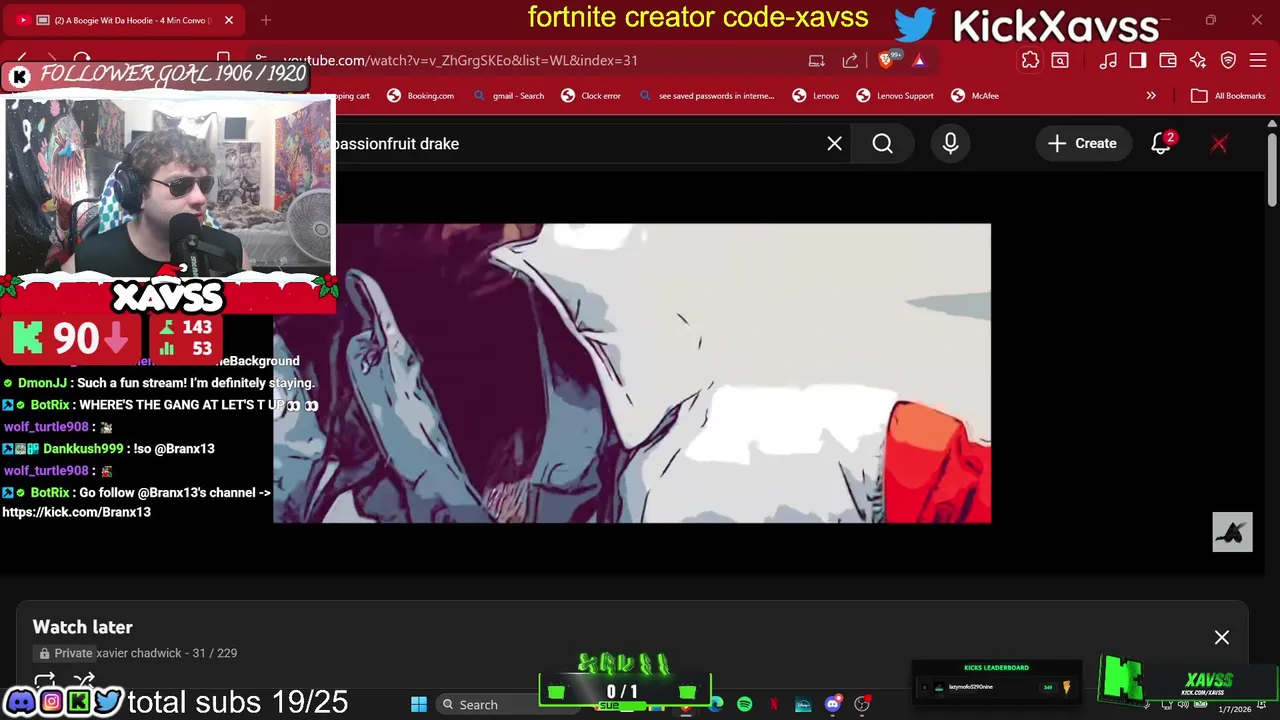The image size is (1280, 720).
Task: Click the taskbar date 1/7/2026
Action: click(x=1234, y=709)
